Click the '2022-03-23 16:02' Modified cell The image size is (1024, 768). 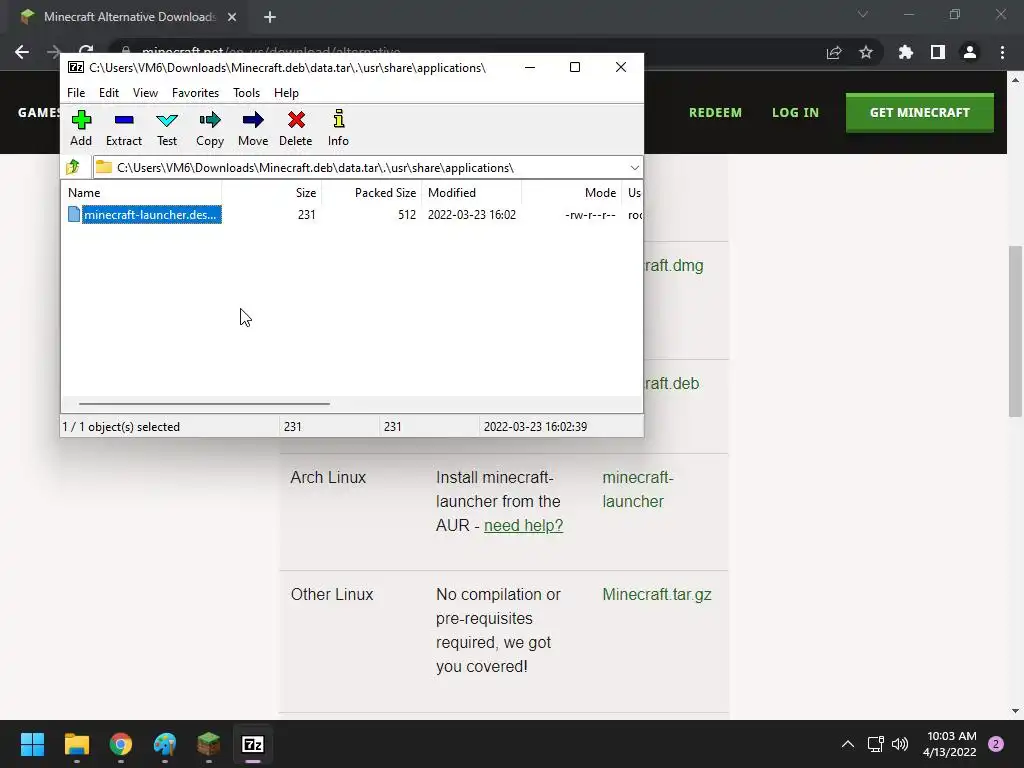pos(472,214)
